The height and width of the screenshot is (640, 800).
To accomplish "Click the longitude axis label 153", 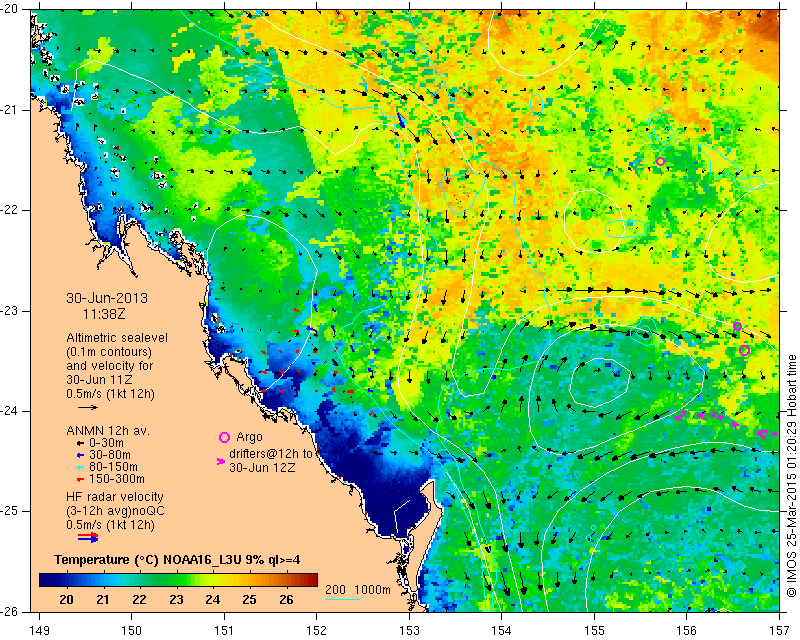I will click(409, 631).
